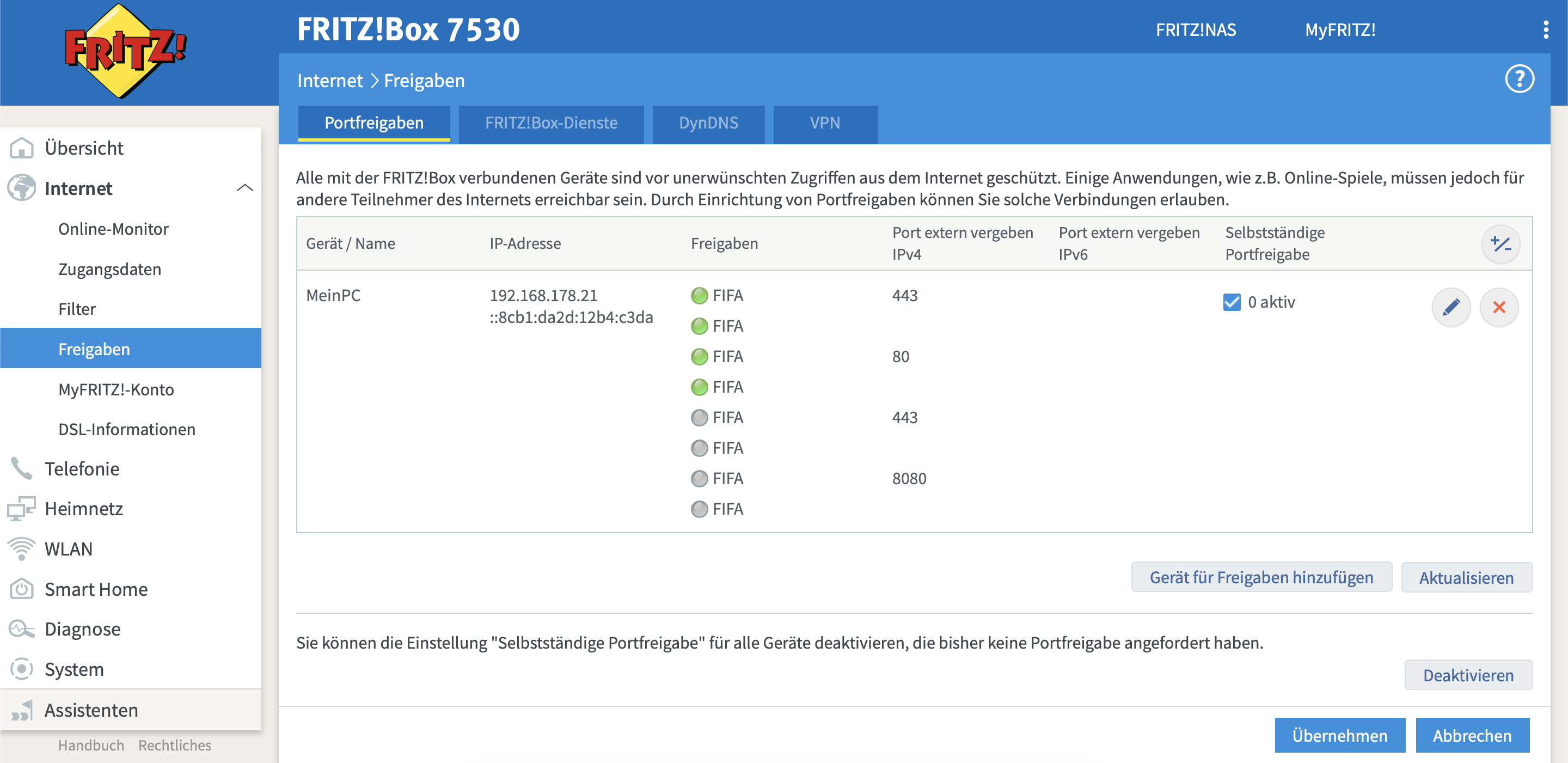Click Gerät für Freigaben hinzufügen button
This screenshot has height=763, width=1568.
[x=1260, y=577]
